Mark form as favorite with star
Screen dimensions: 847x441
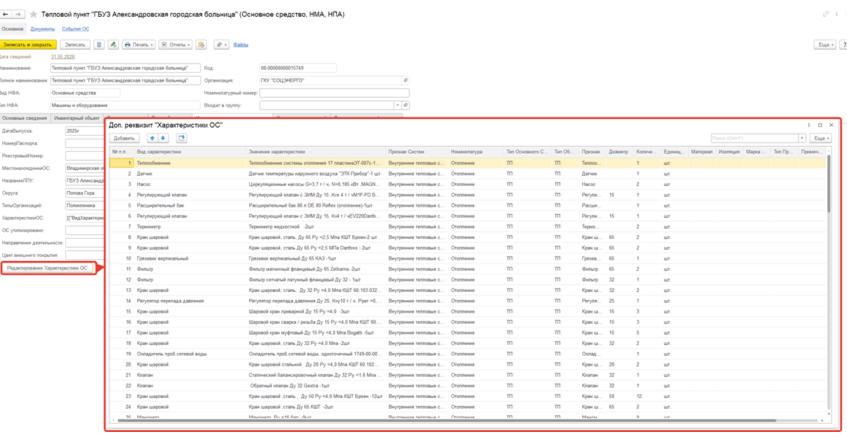[x=33, y=14]
